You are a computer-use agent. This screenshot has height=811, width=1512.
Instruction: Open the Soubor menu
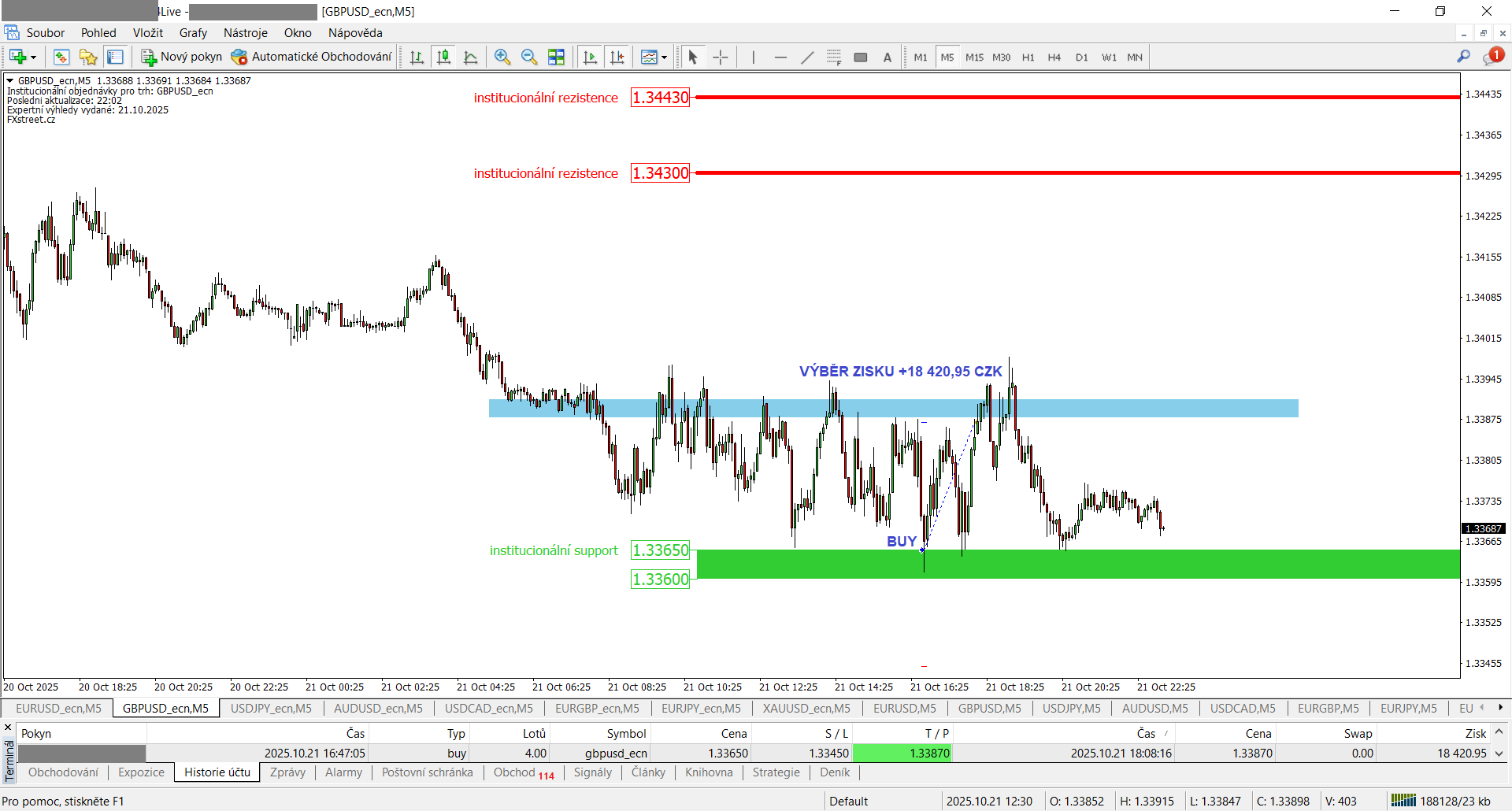click(x=46, y=33)
